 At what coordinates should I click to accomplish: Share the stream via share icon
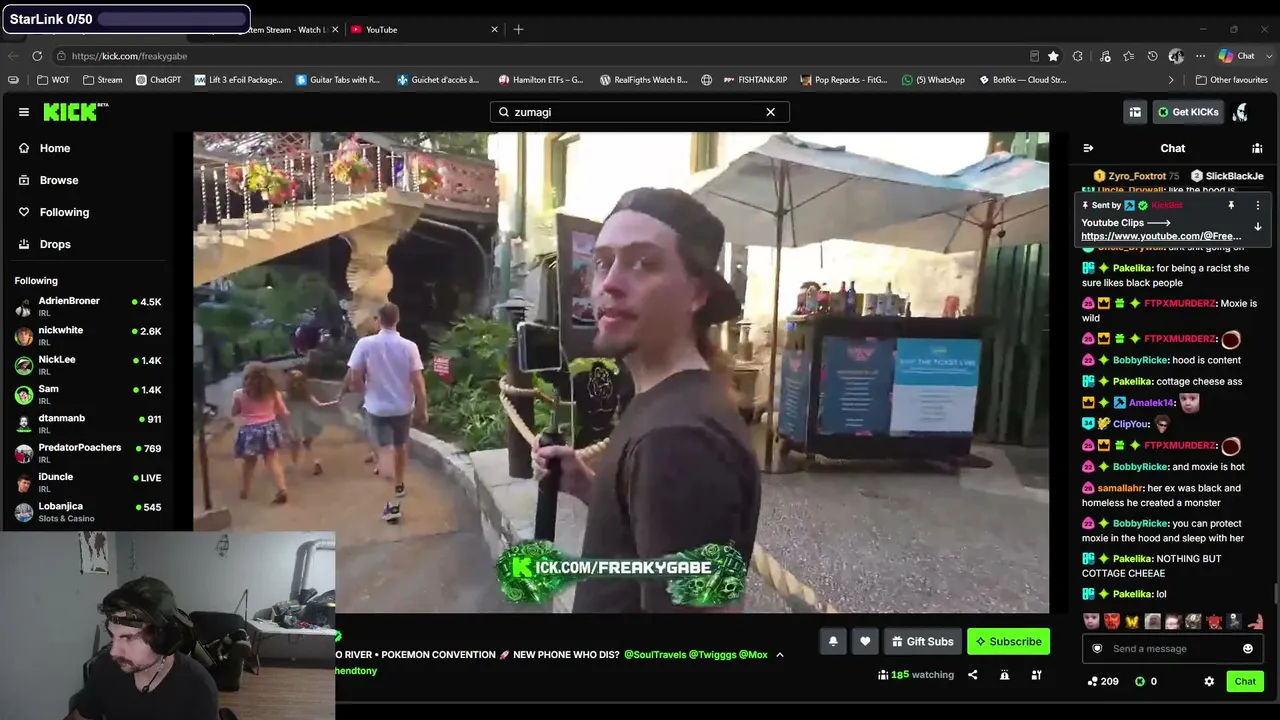point(972,675)
